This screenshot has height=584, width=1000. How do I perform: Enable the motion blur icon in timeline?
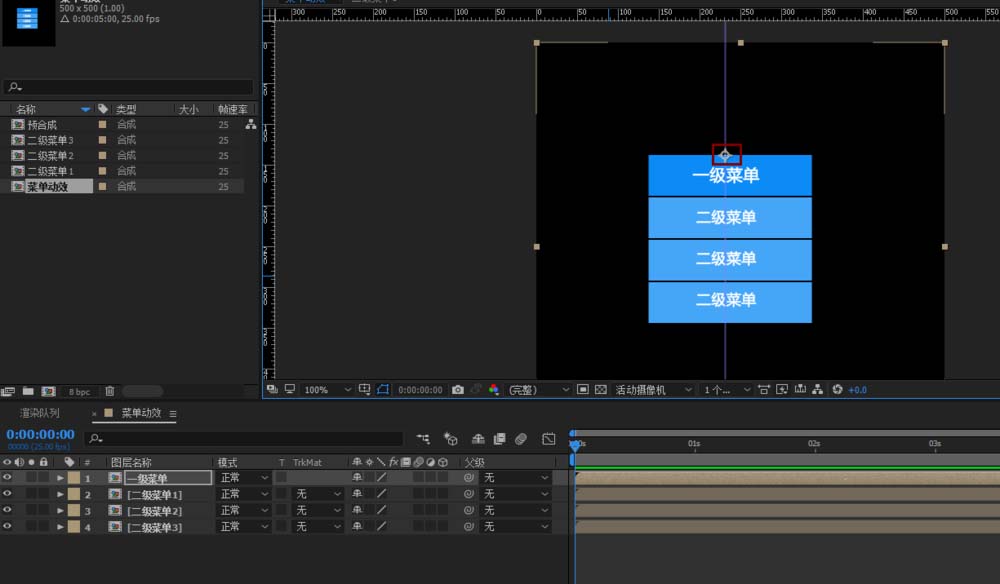(x=521, y=439)
